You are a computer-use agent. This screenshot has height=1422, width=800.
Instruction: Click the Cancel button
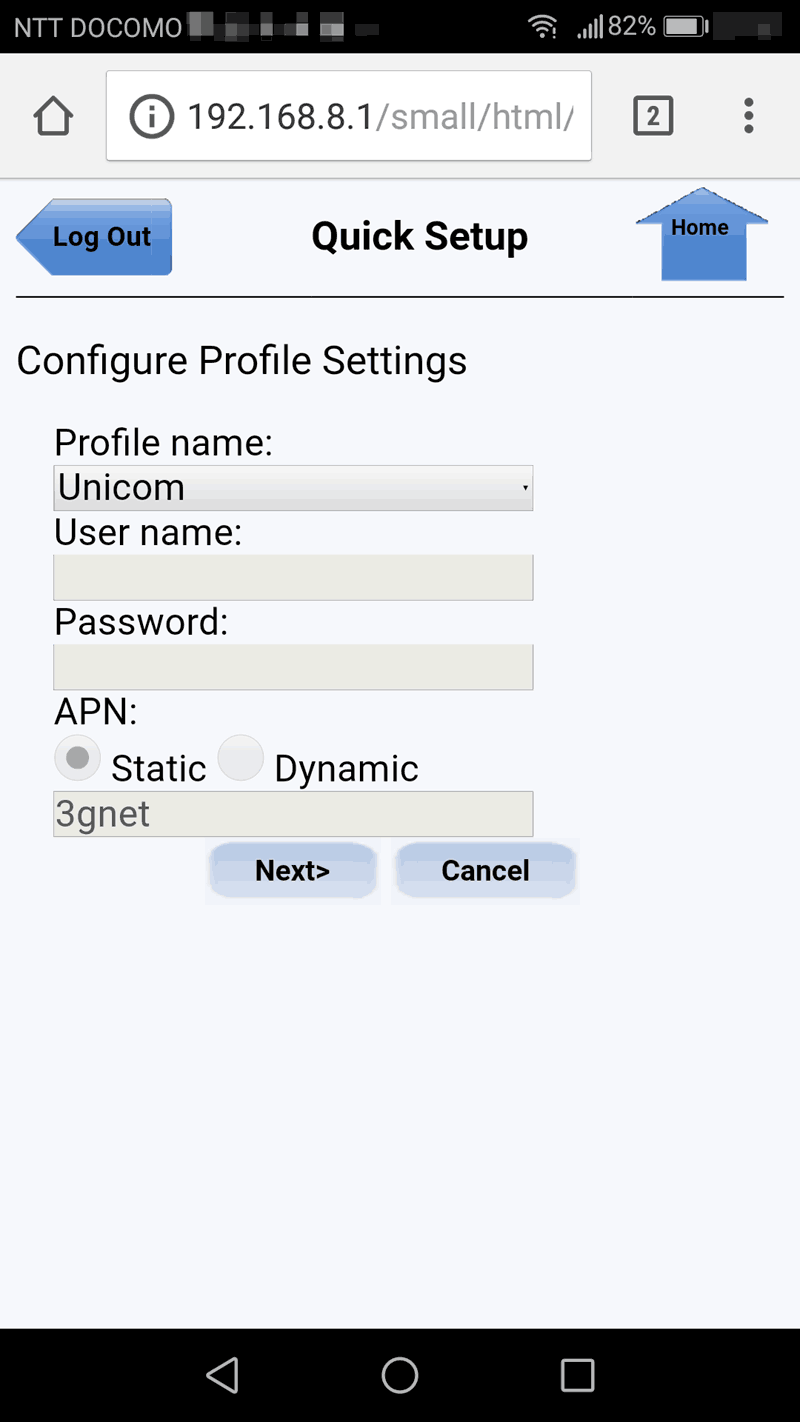tap(485, 870)
